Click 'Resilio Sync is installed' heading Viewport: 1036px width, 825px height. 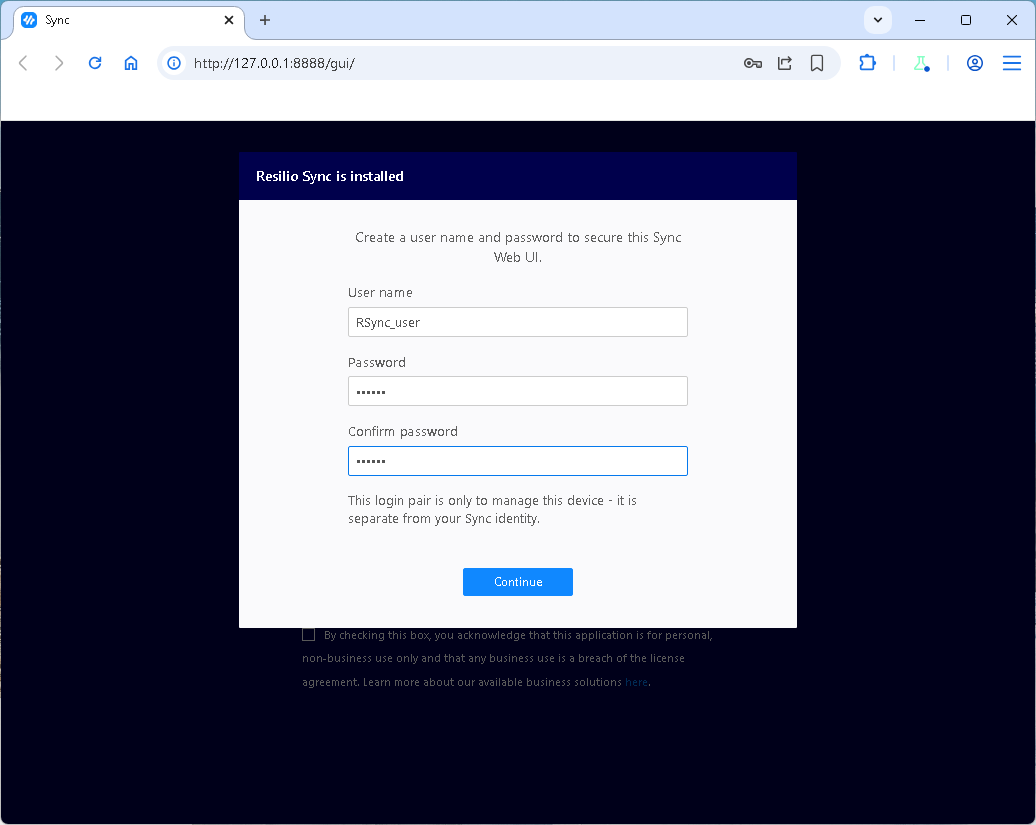tap(330, 176)
